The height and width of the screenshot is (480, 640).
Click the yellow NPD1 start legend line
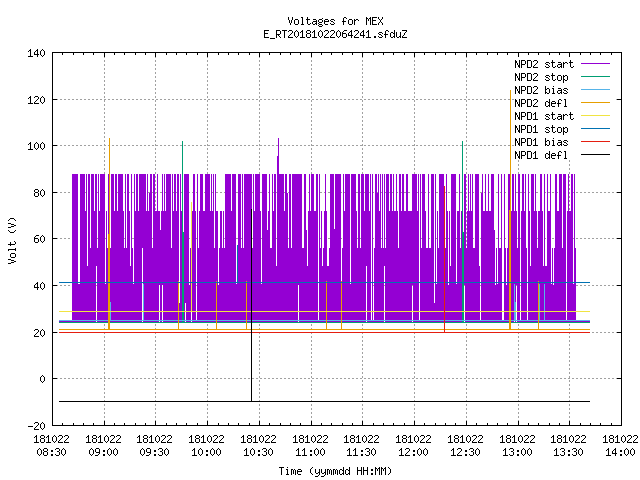click(595, 116)
